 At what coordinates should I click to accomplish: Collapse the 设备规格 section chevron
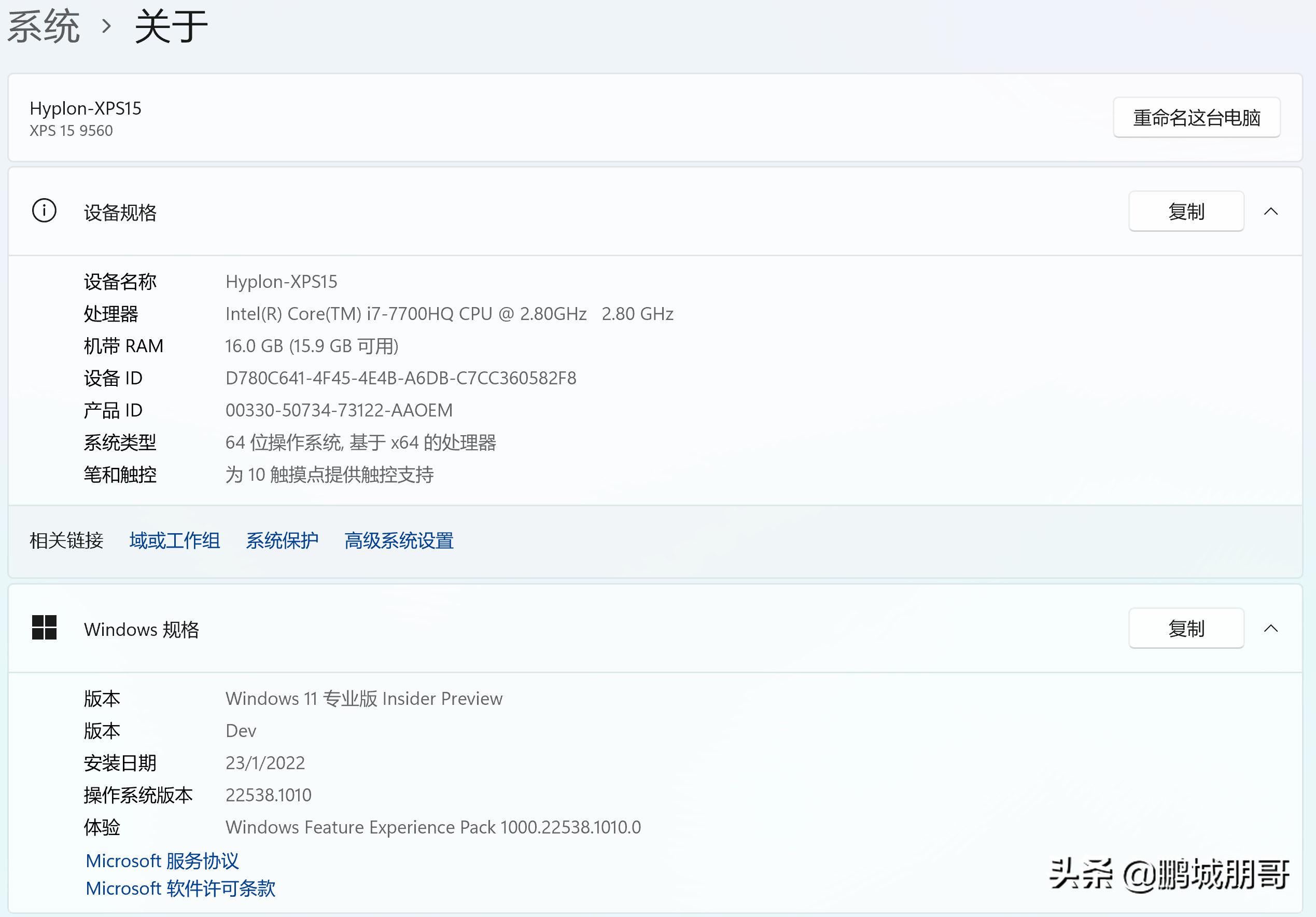[1271, 212]
